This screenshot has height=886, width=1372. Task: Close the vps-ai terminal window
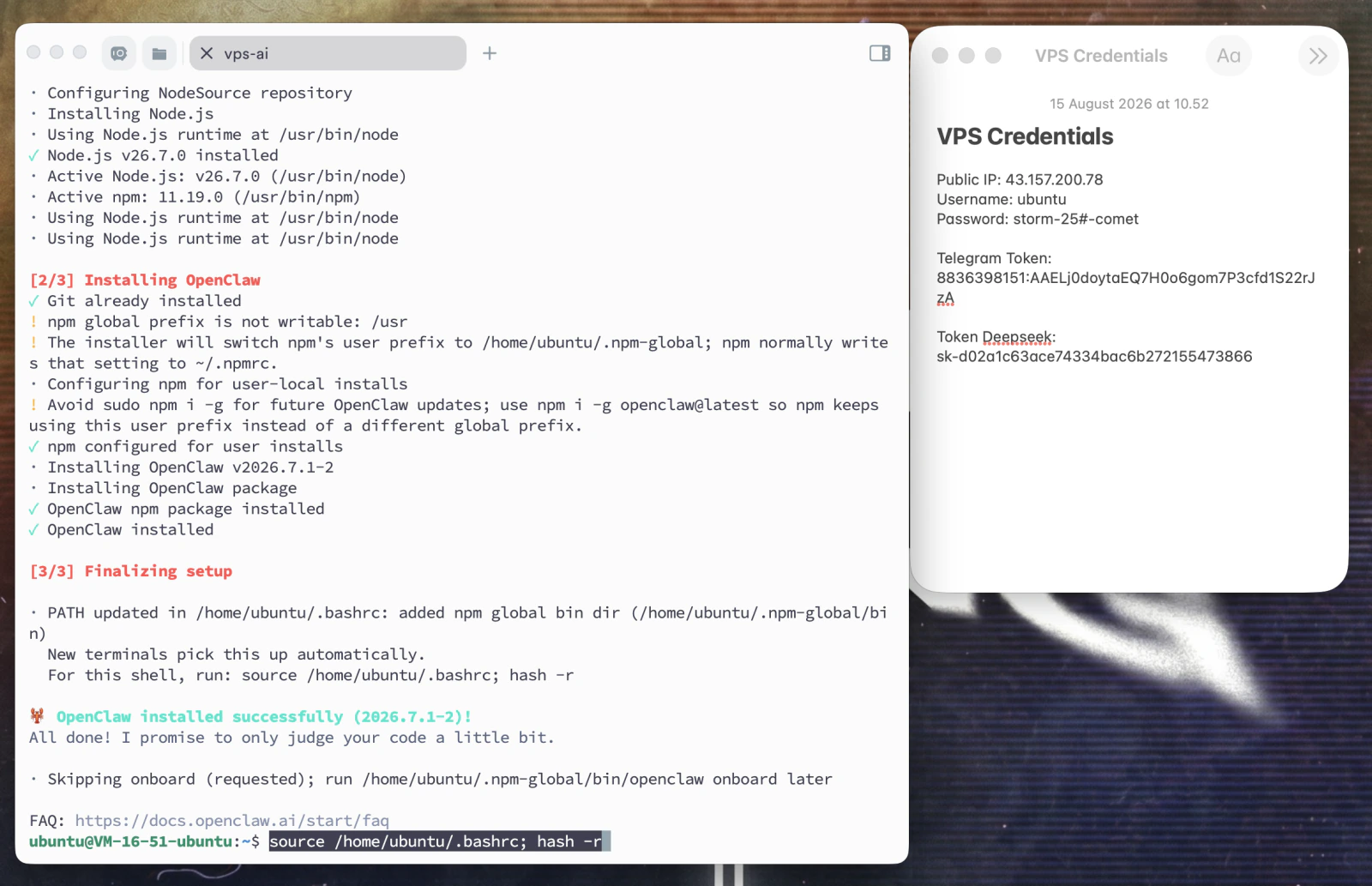[x=33, y=52]
